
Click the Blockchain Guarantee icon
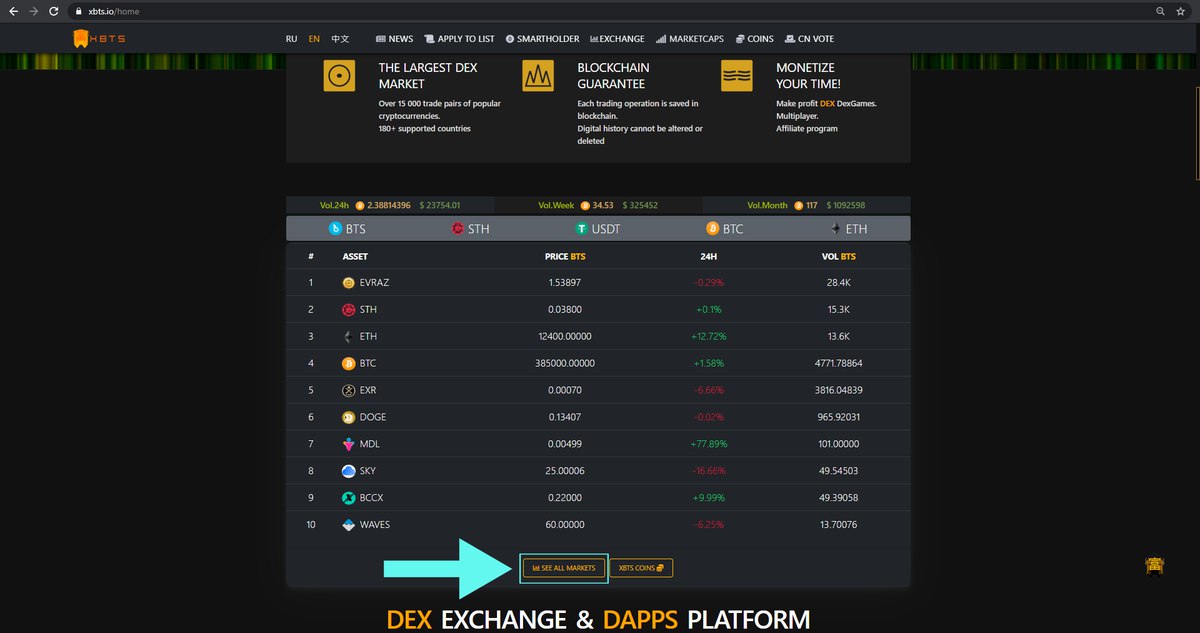coord(538,76)
